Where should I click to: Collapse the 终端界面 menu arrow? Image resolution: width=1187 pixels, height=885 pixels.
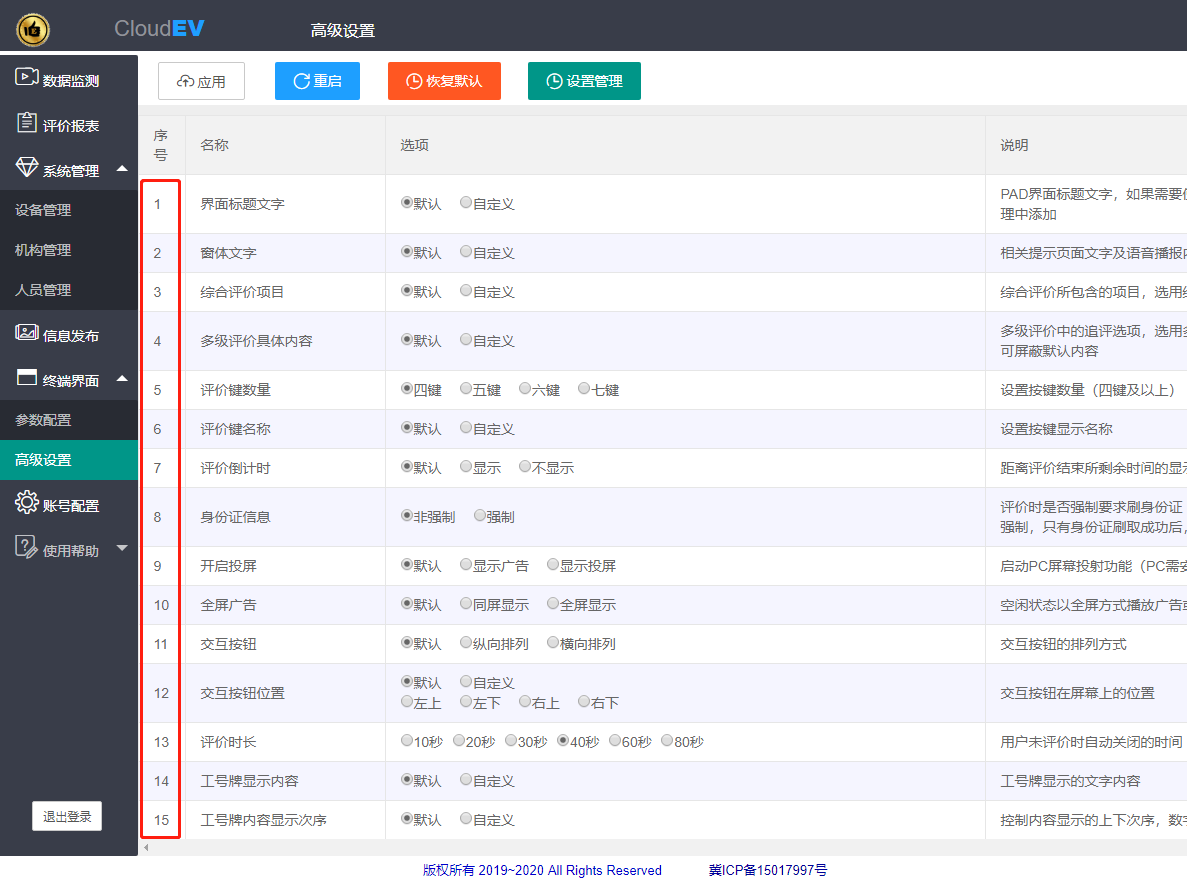(x=122, y=378)
